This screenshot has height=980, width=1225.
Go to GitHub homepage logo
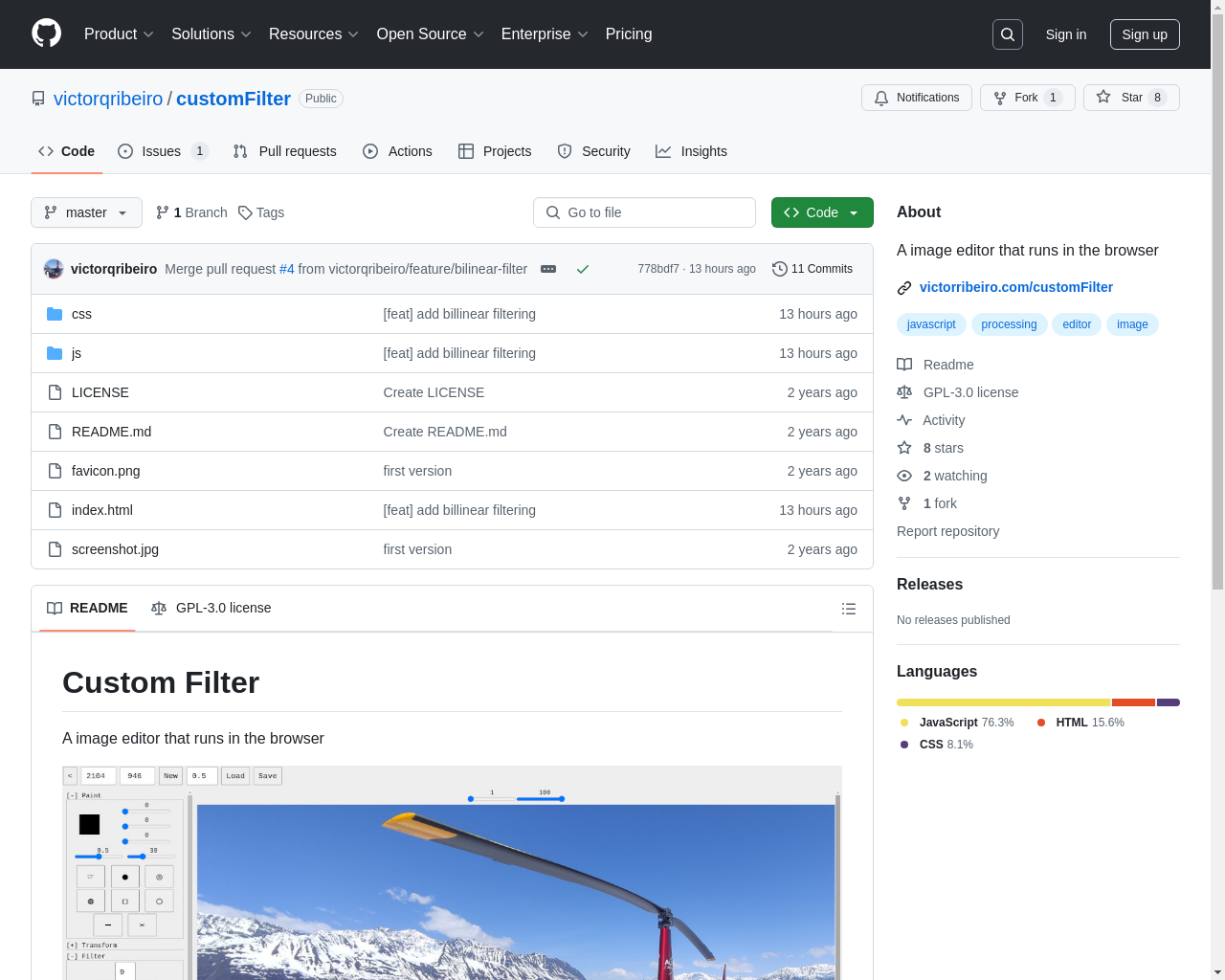(x=47, y=33)
